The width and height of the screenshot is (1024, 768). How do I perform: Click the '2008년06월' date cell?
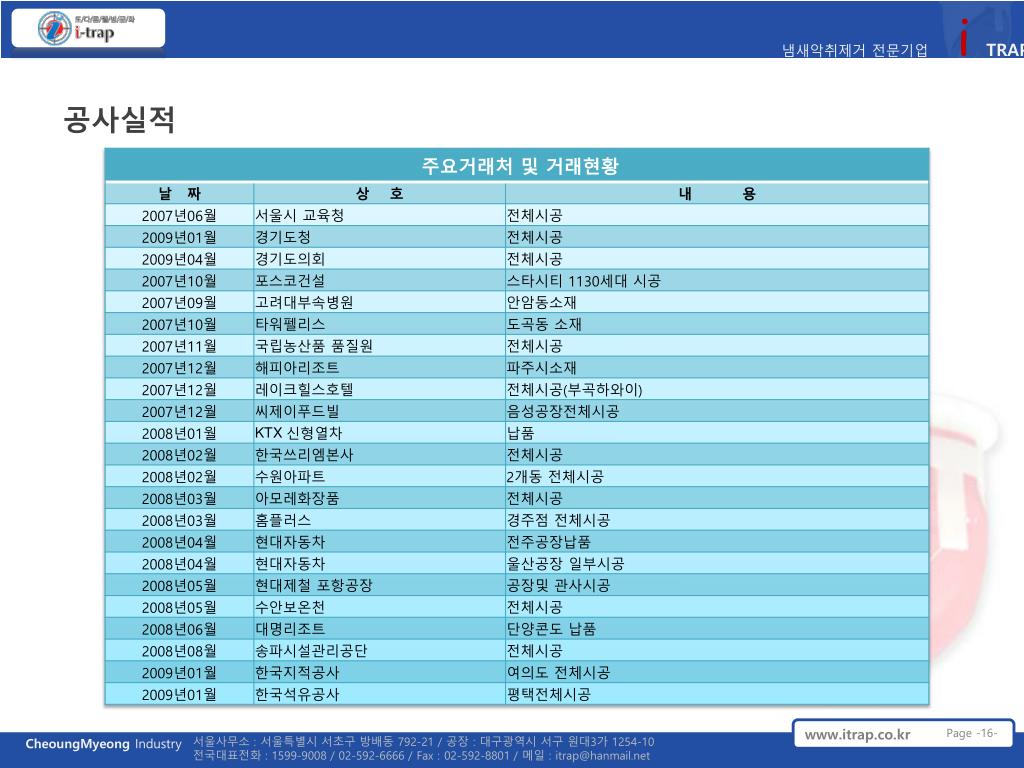(179, 629)
